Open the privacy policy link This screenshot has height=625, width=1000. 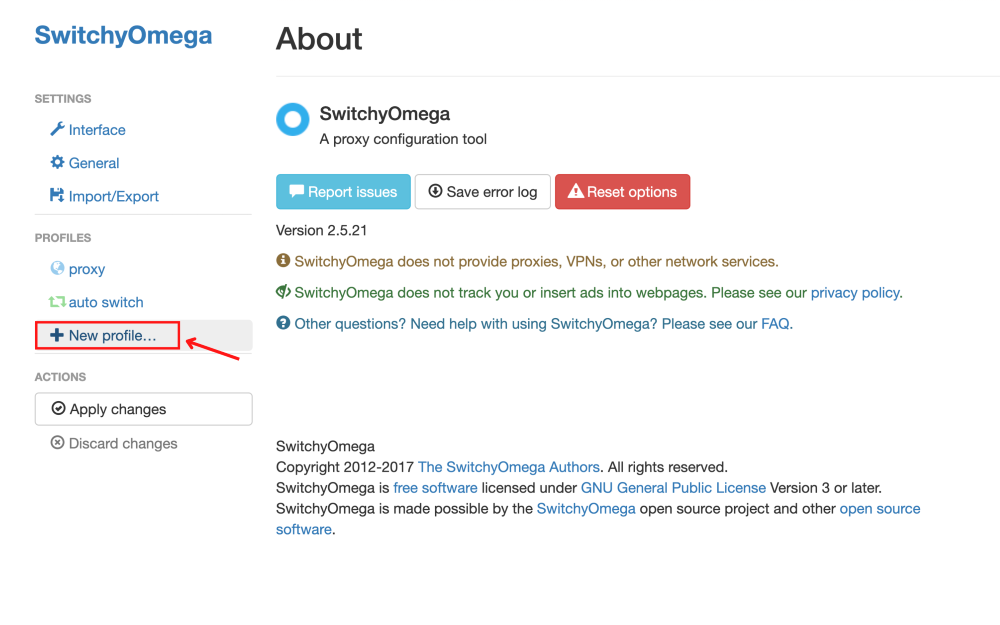coord(855,293)
